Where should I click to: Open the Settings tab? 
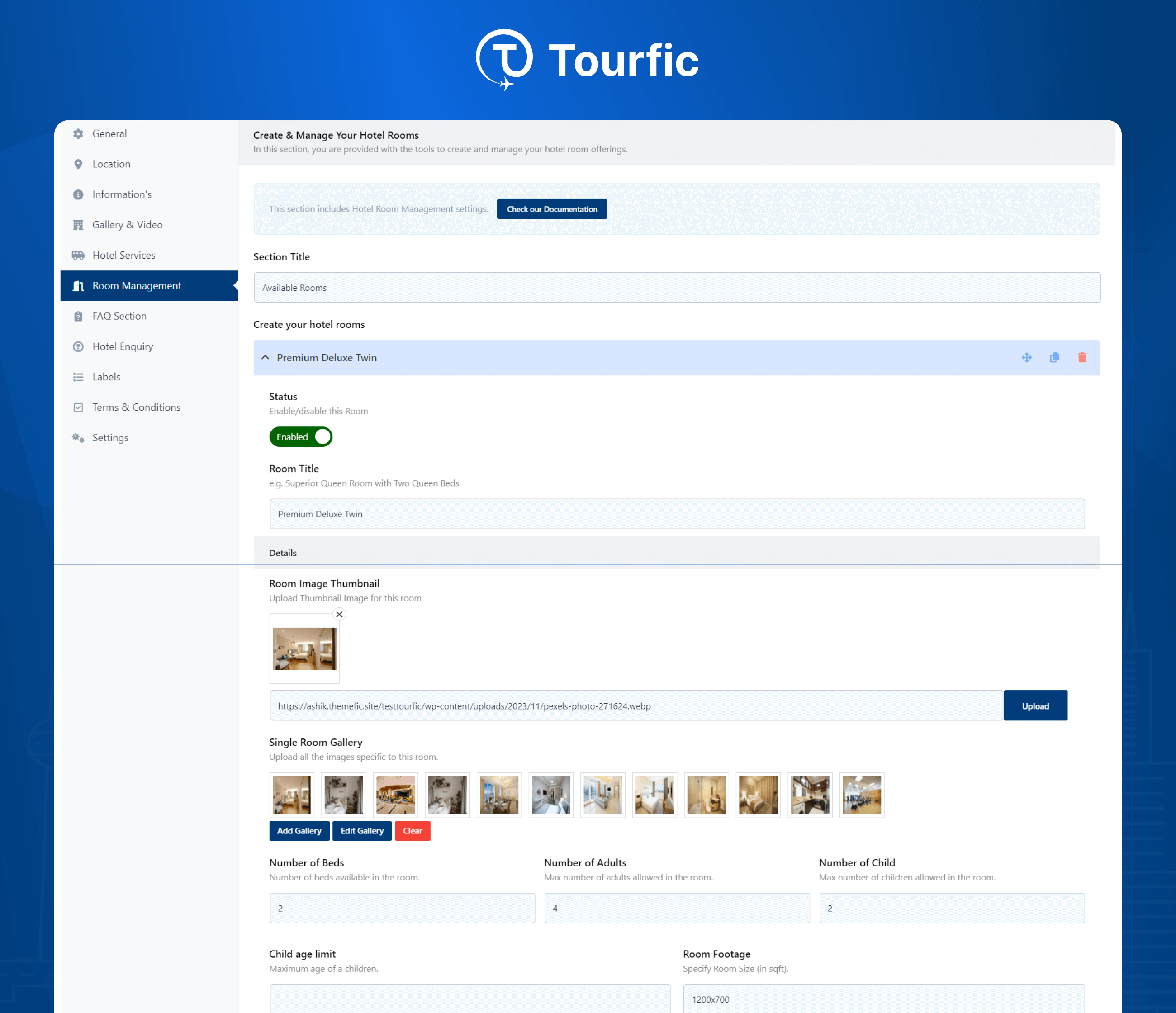(x=149, y=438)
